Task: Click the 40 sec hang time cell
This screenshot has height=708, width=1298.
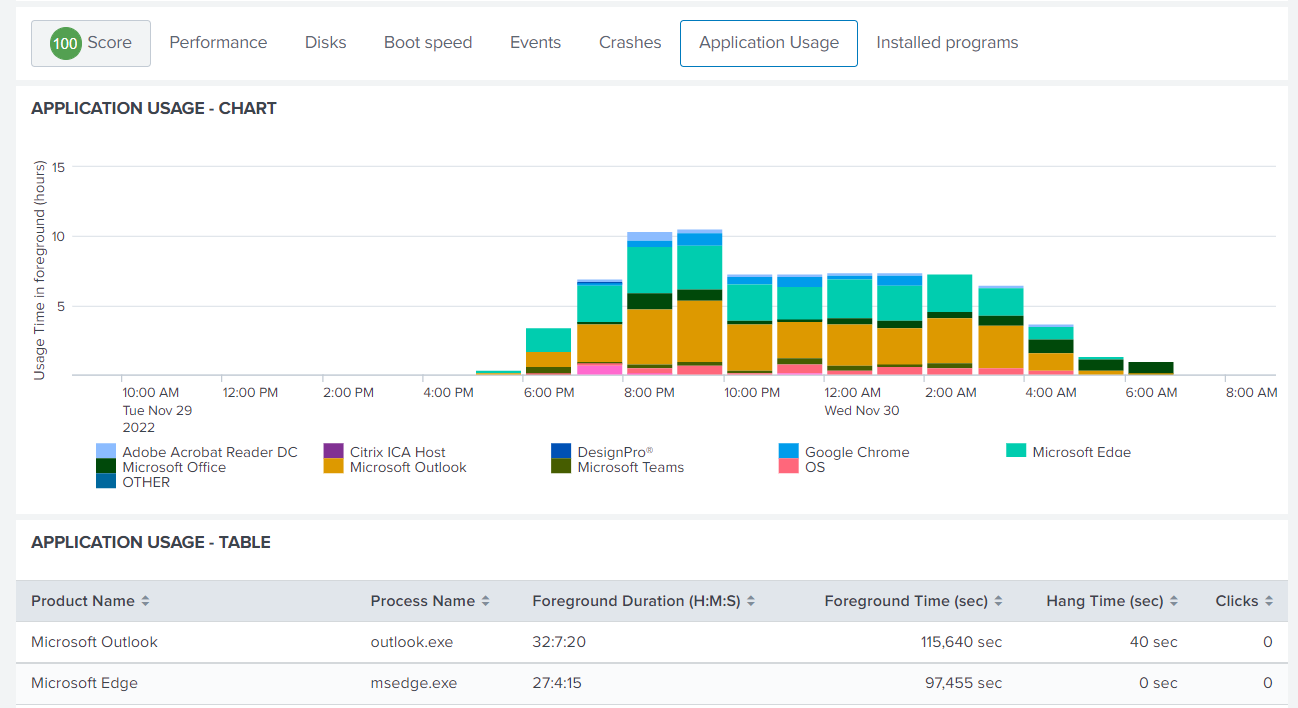Action: [x=1154, y=642]
